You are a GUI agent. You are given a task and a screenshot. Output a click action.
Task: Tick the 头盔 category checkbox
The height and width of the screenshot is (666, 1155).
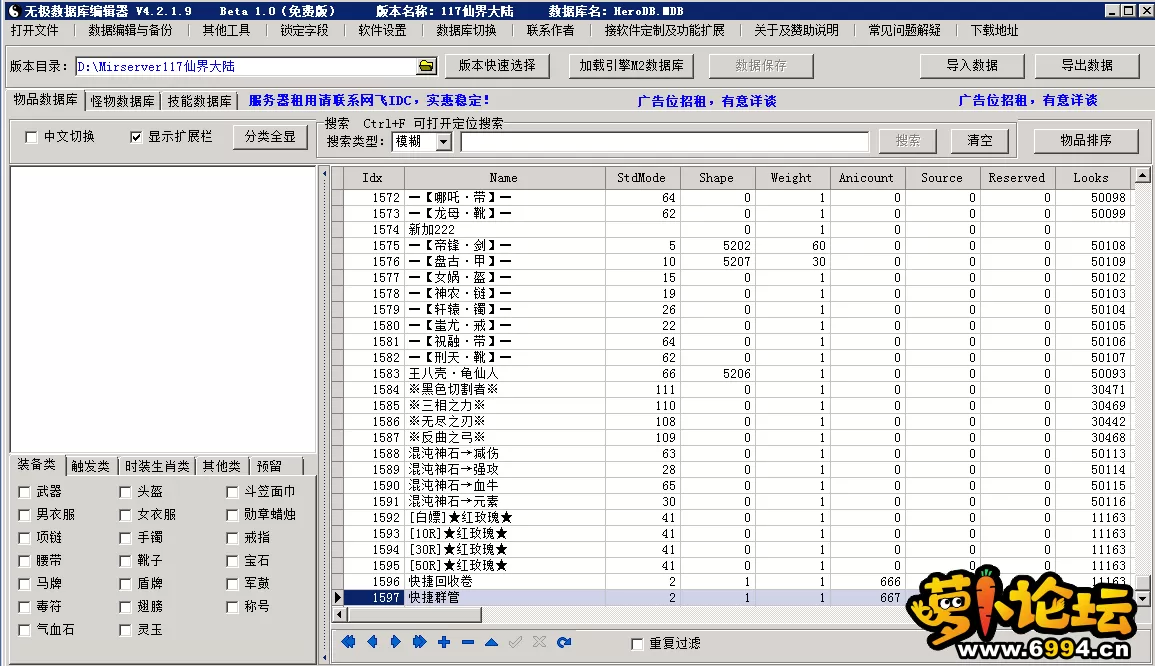pos(125,492)
